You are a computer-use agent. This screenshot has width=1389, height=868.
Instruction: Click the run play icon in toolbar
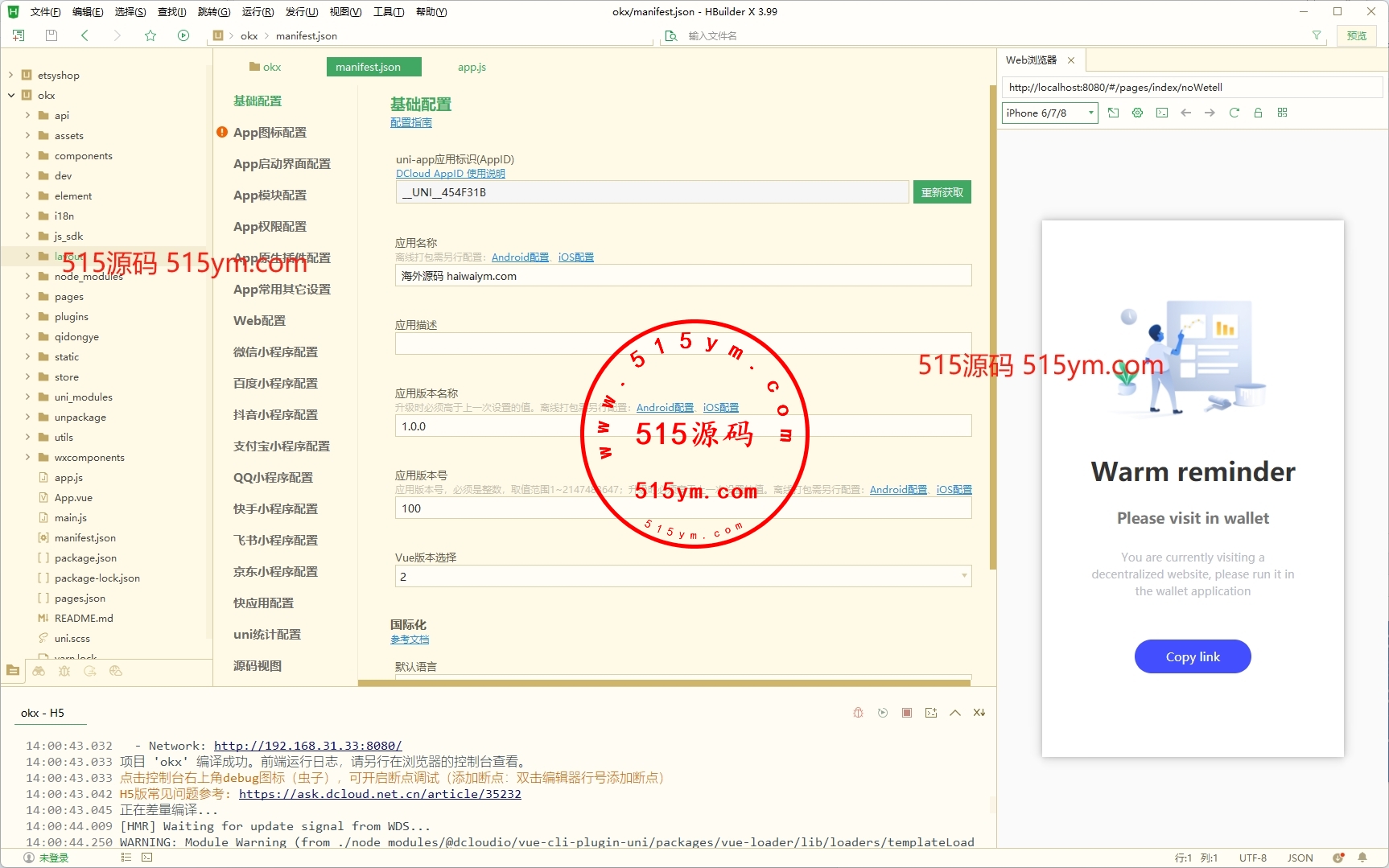[183, 35]
